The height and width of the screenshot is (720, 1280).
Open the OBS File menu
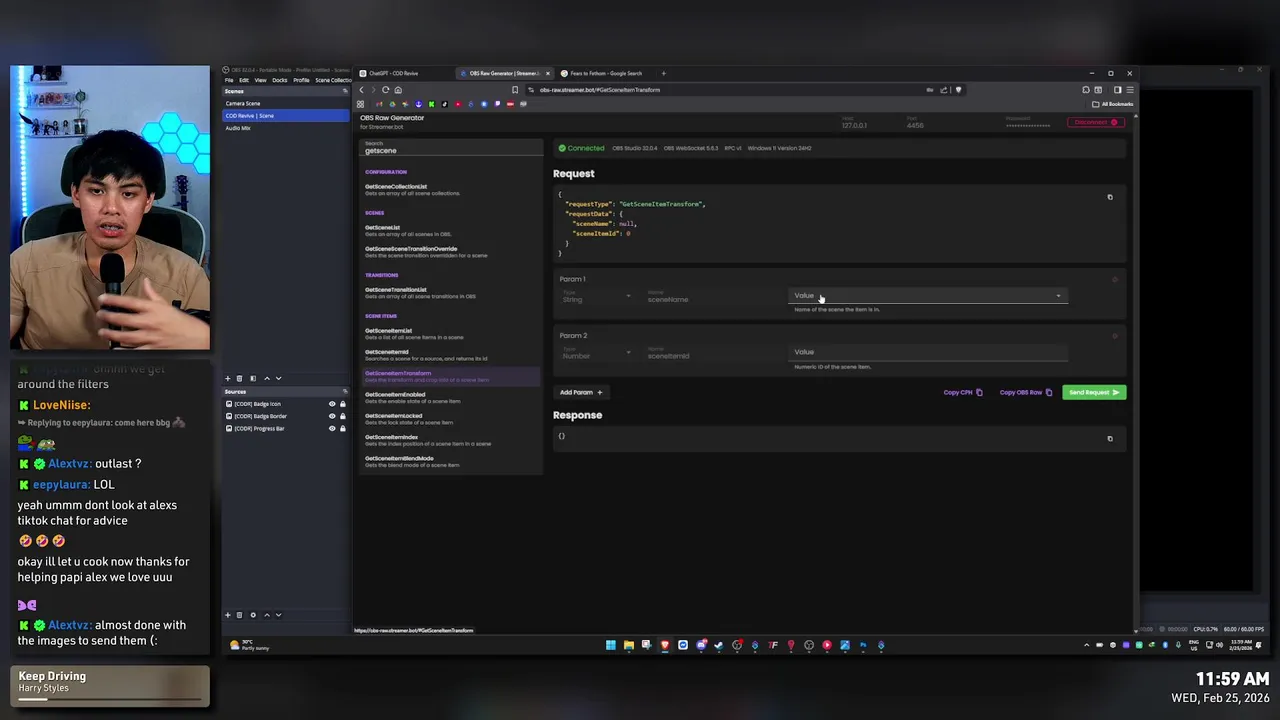point(229,80)
